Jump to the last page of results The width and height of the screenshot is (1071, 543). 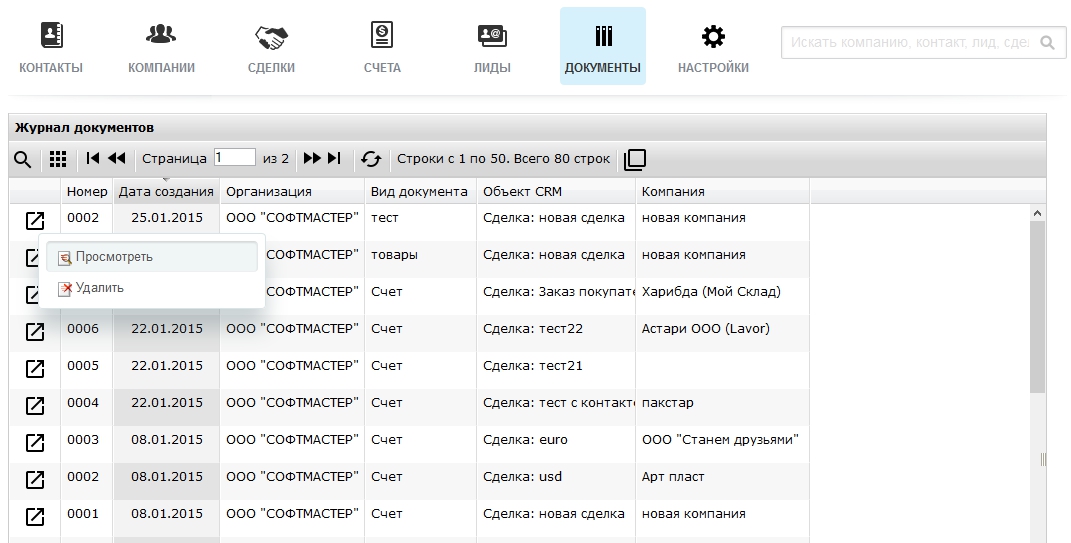(334, 159)
